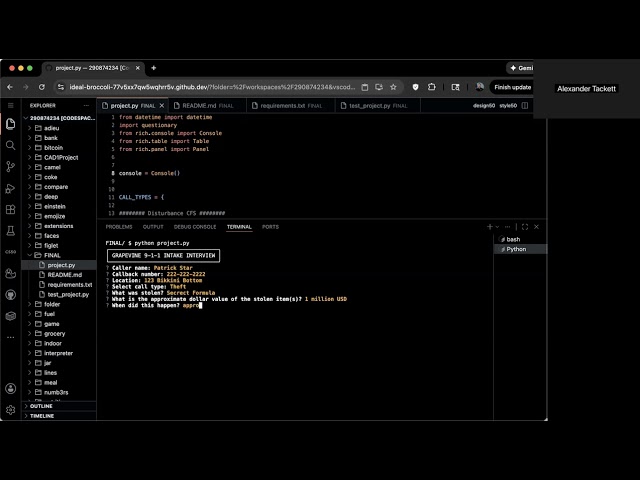Open the Search view in activity bar
The image size is (640, 480).
[x=11, y=145]
